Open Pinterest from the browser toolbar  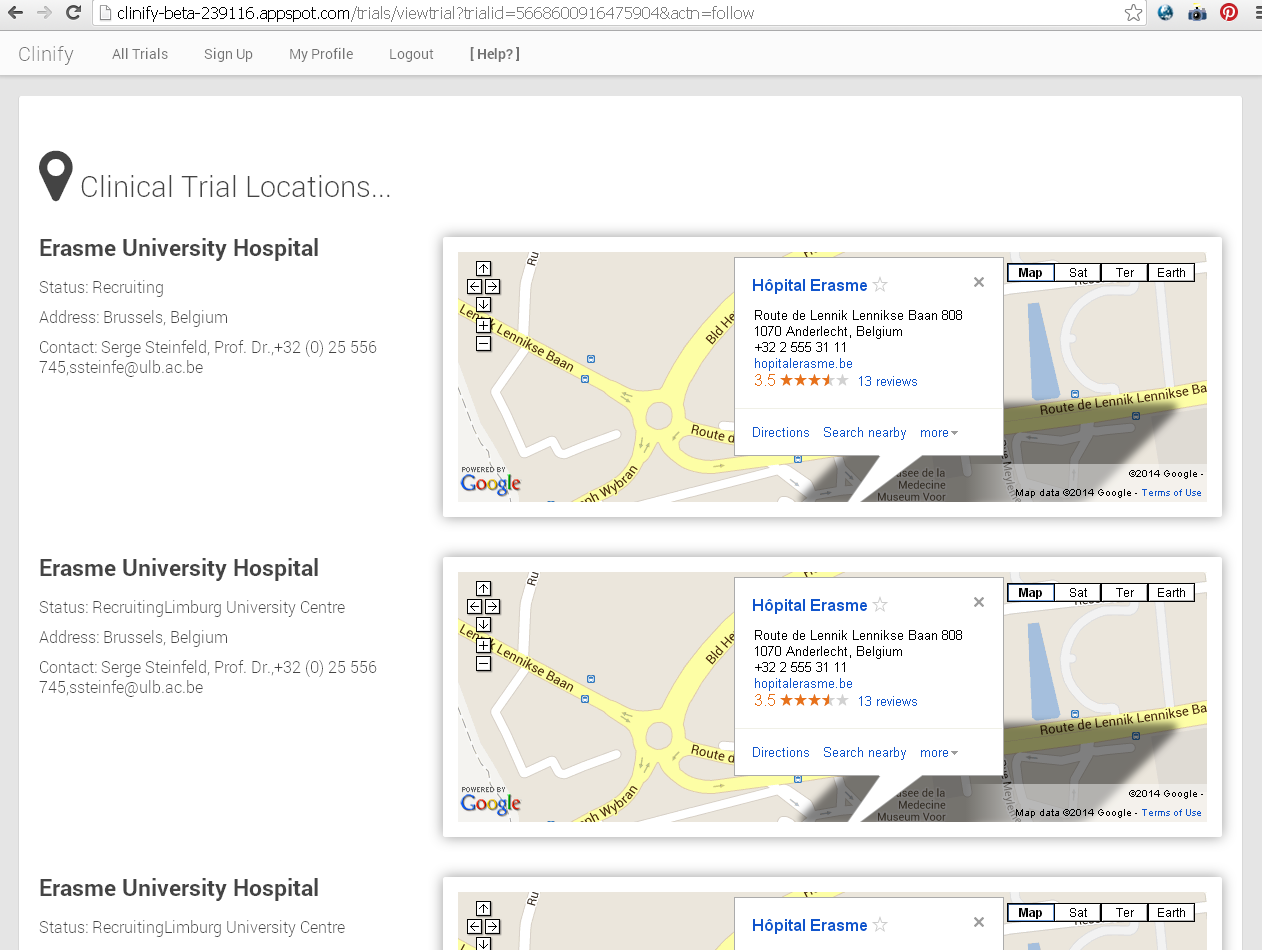click(x=1229, y=12)
